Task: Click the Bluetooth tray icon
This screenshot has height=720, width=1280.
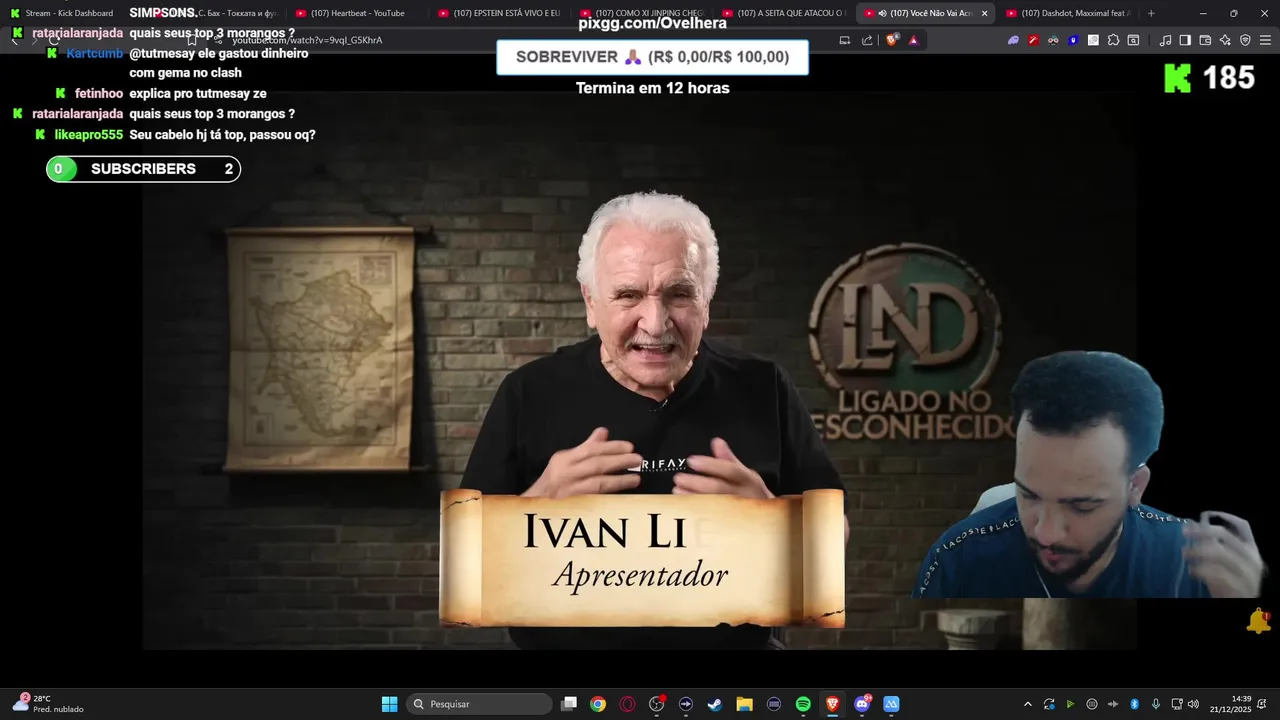Action: (1134, 704)
